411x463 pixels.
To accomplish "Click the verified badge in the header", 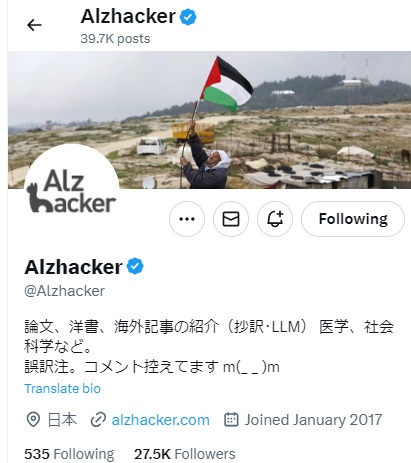I will (x=188, y=17).
